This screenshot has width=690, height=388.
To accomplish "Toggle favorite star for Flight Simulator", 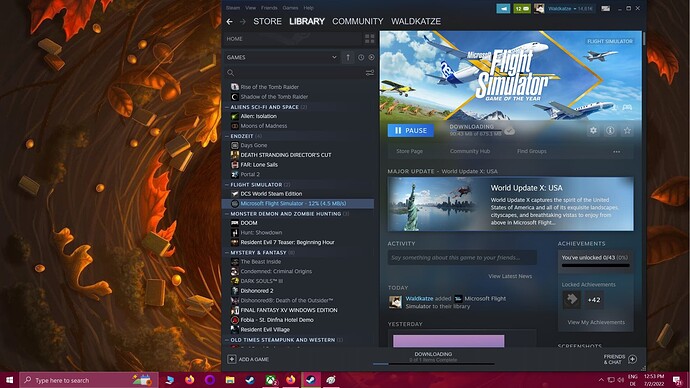I will click(x=627, y=130).
